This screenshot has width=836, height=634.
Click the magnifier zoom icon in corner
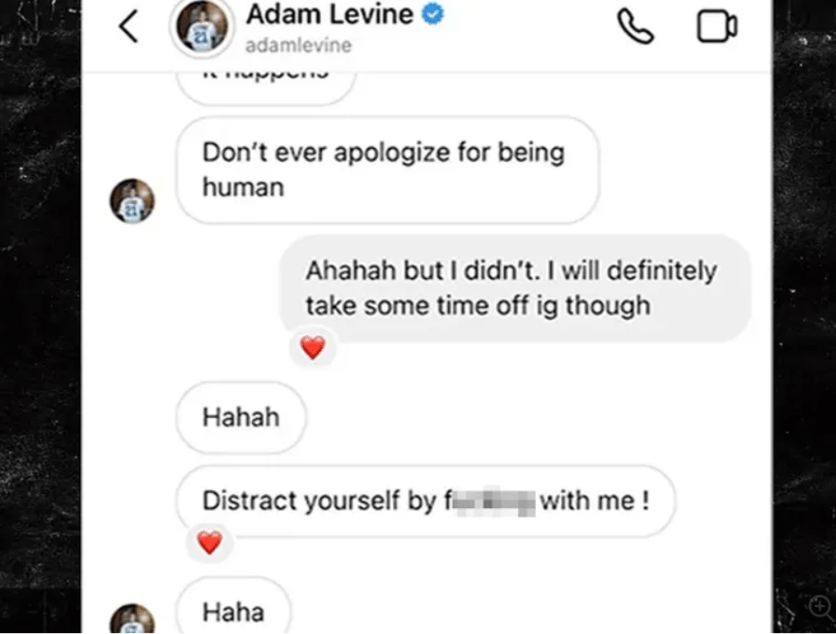pos(819,606)
